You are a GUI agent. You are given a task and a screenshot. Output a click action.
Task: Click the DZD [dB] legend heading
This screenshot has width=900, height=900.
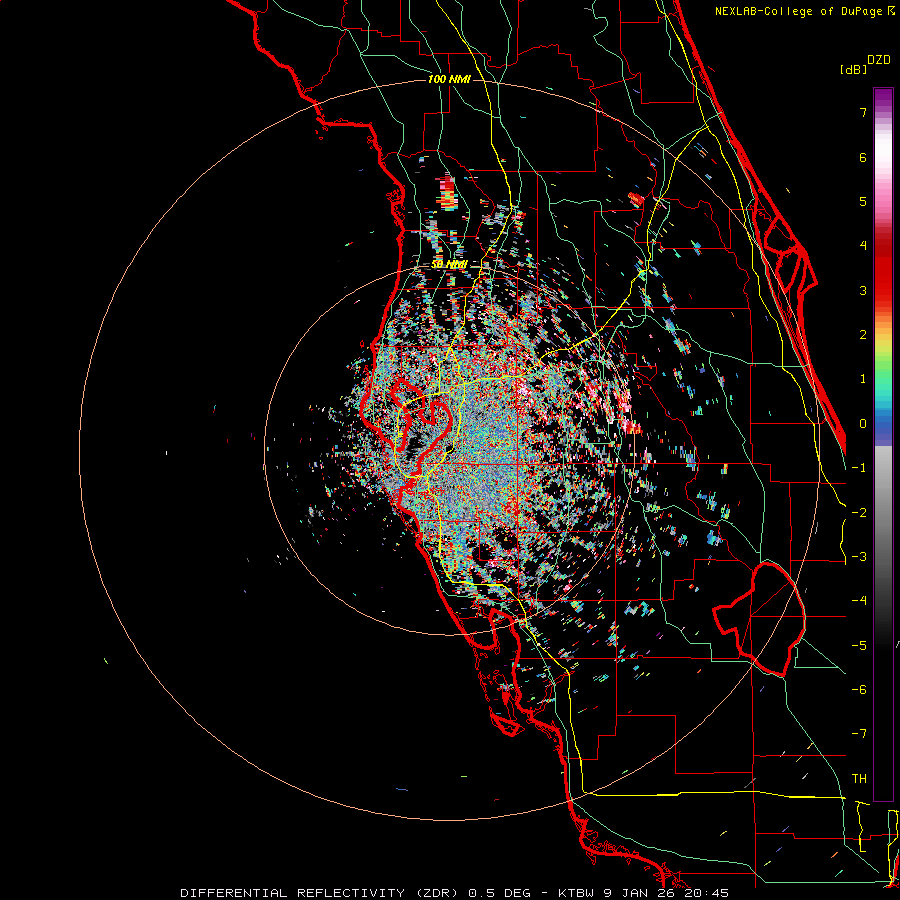click(866, 64)
